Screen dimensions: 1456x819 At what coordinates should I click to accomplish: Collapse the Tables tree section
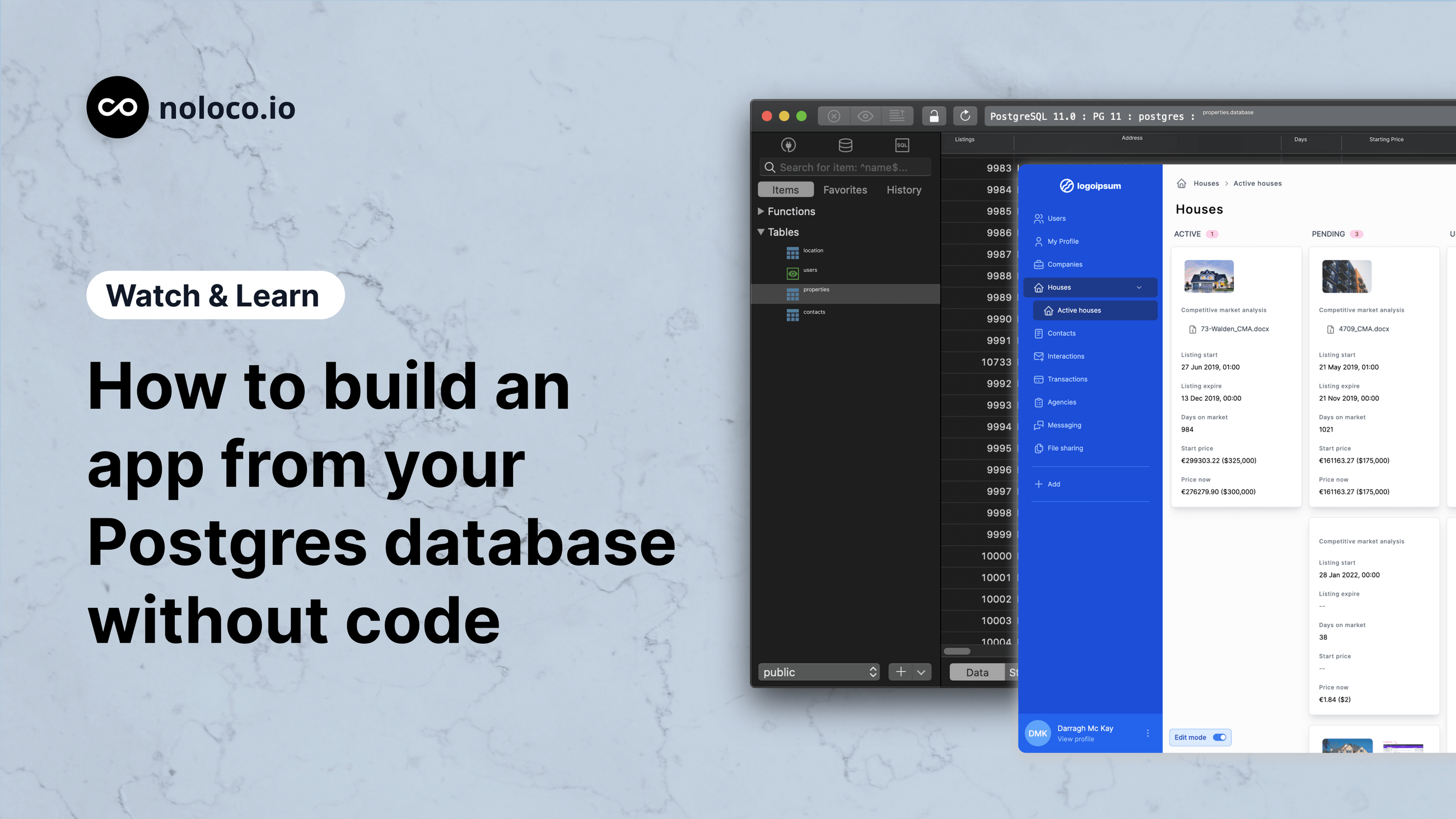coord(762,232)
